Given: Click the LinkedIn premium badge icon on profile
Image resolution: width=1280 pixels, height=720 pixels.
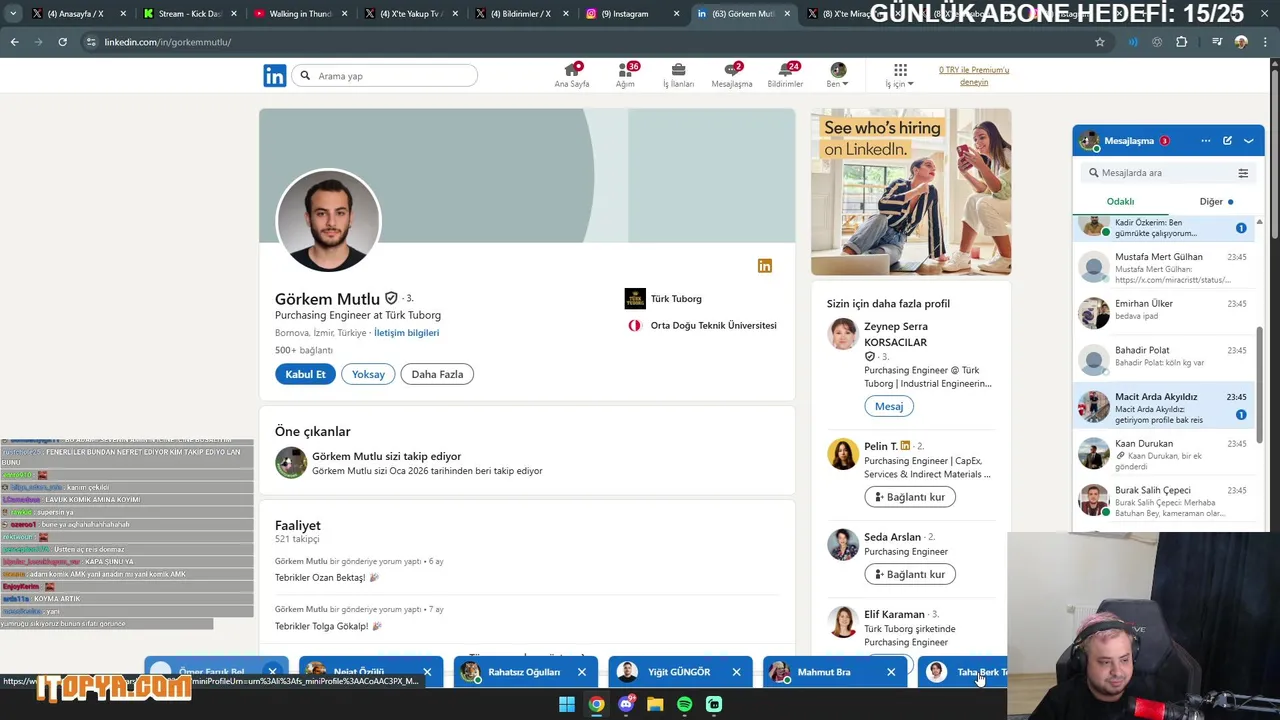Looking at the screenshot, I should click(x=765, y=266).
